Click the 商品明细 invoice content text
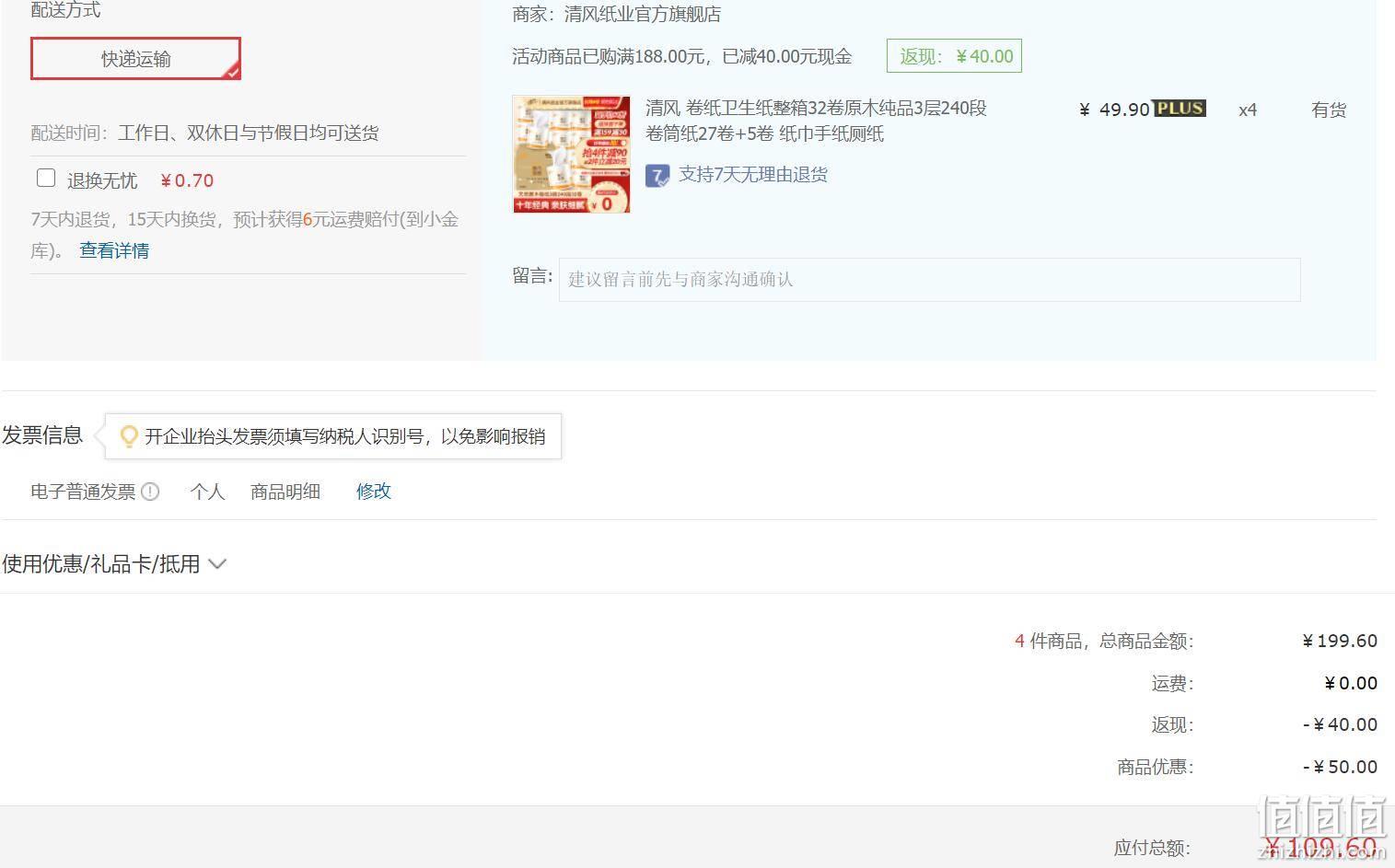 click(285, 492)
